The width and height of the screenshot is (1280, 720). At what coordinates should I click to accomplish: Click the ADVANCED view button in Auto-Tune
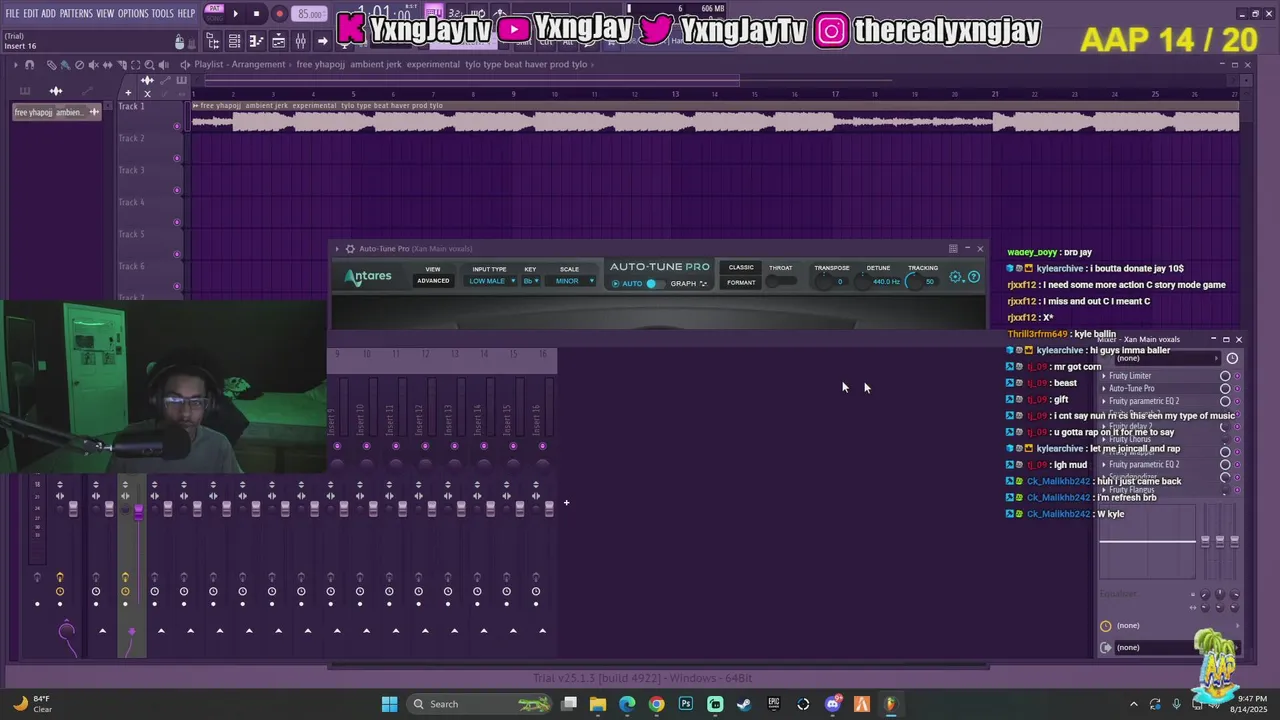pyautogui.click(x=433, y=281)
